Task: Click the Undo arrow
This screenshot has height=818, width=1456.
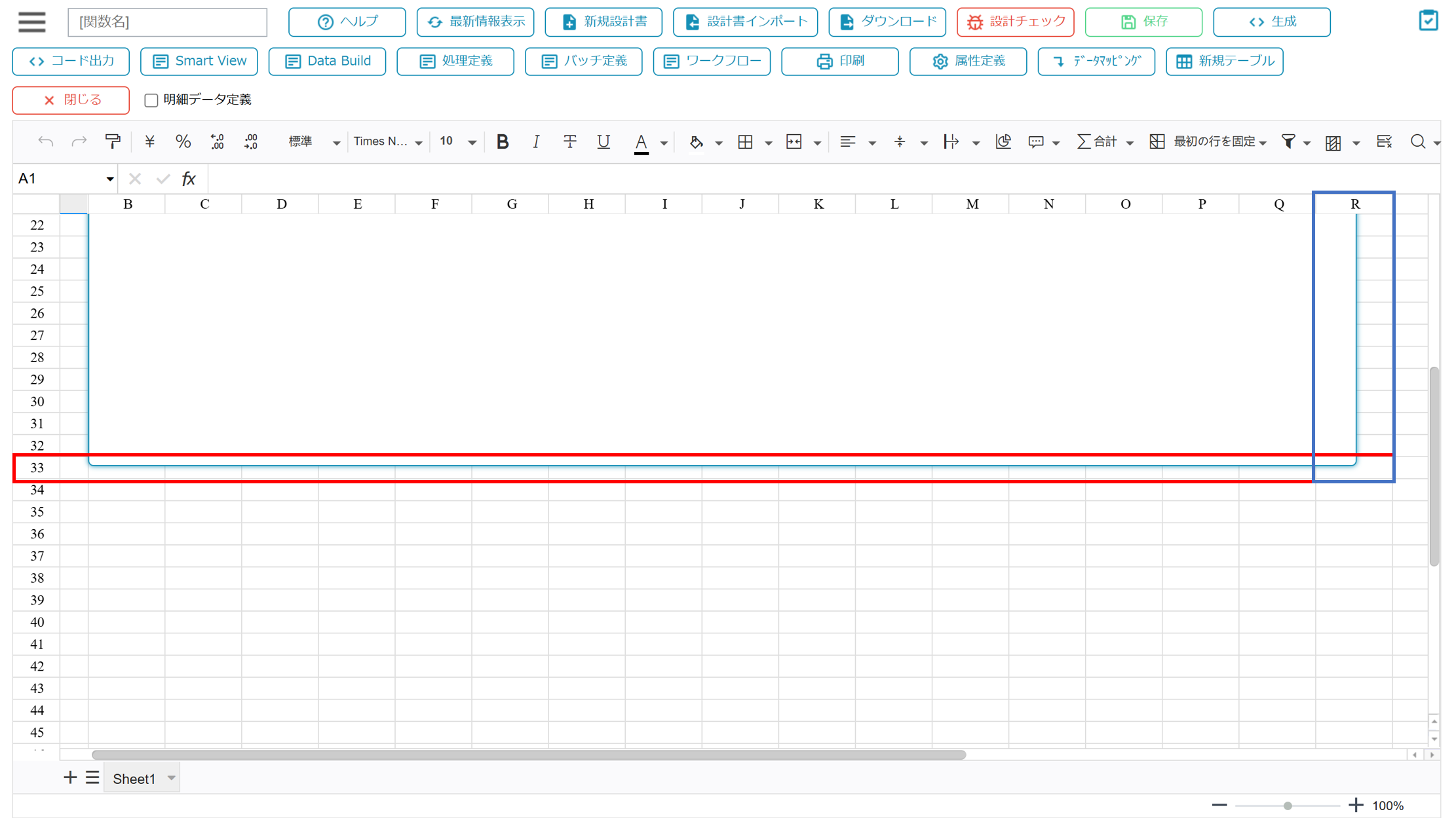Action: pyautogui.click(x=45, y=141)
